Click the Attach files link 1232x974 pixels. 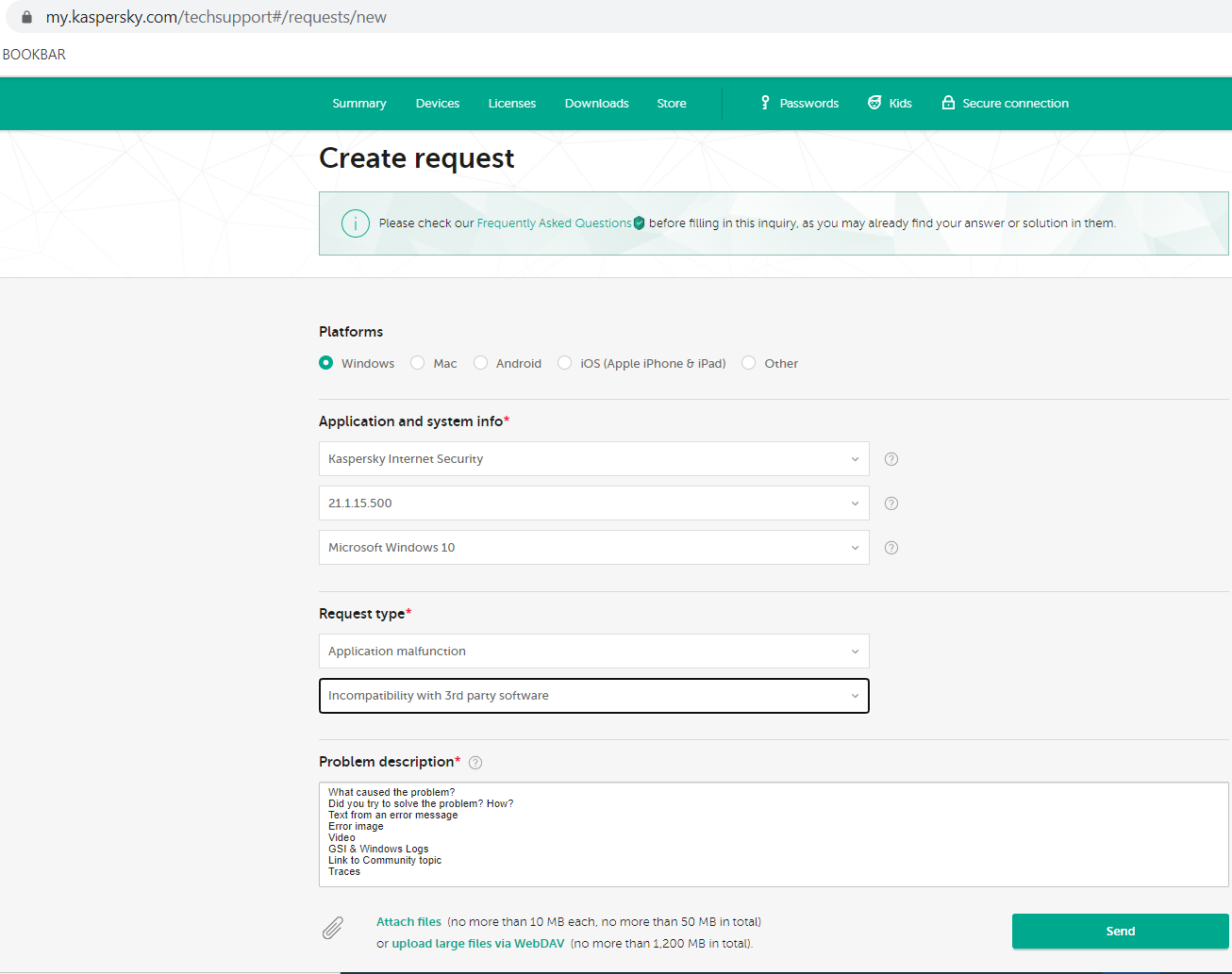[408, 922]
